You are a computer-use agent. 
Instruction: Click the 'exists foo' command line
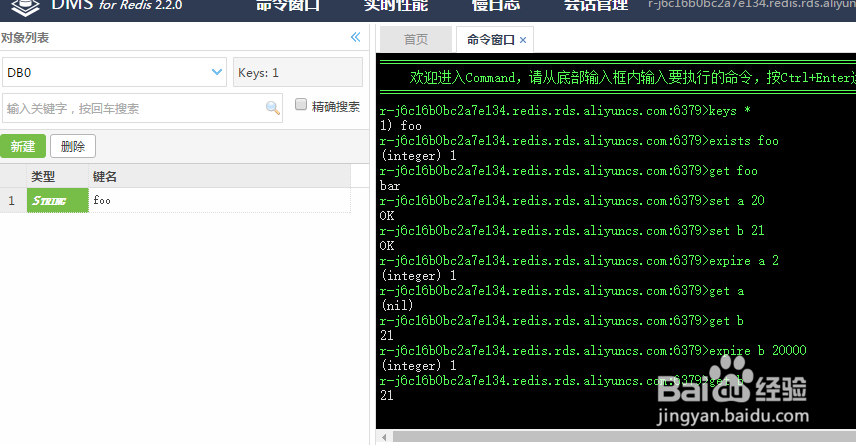click(x=579, y=141)
